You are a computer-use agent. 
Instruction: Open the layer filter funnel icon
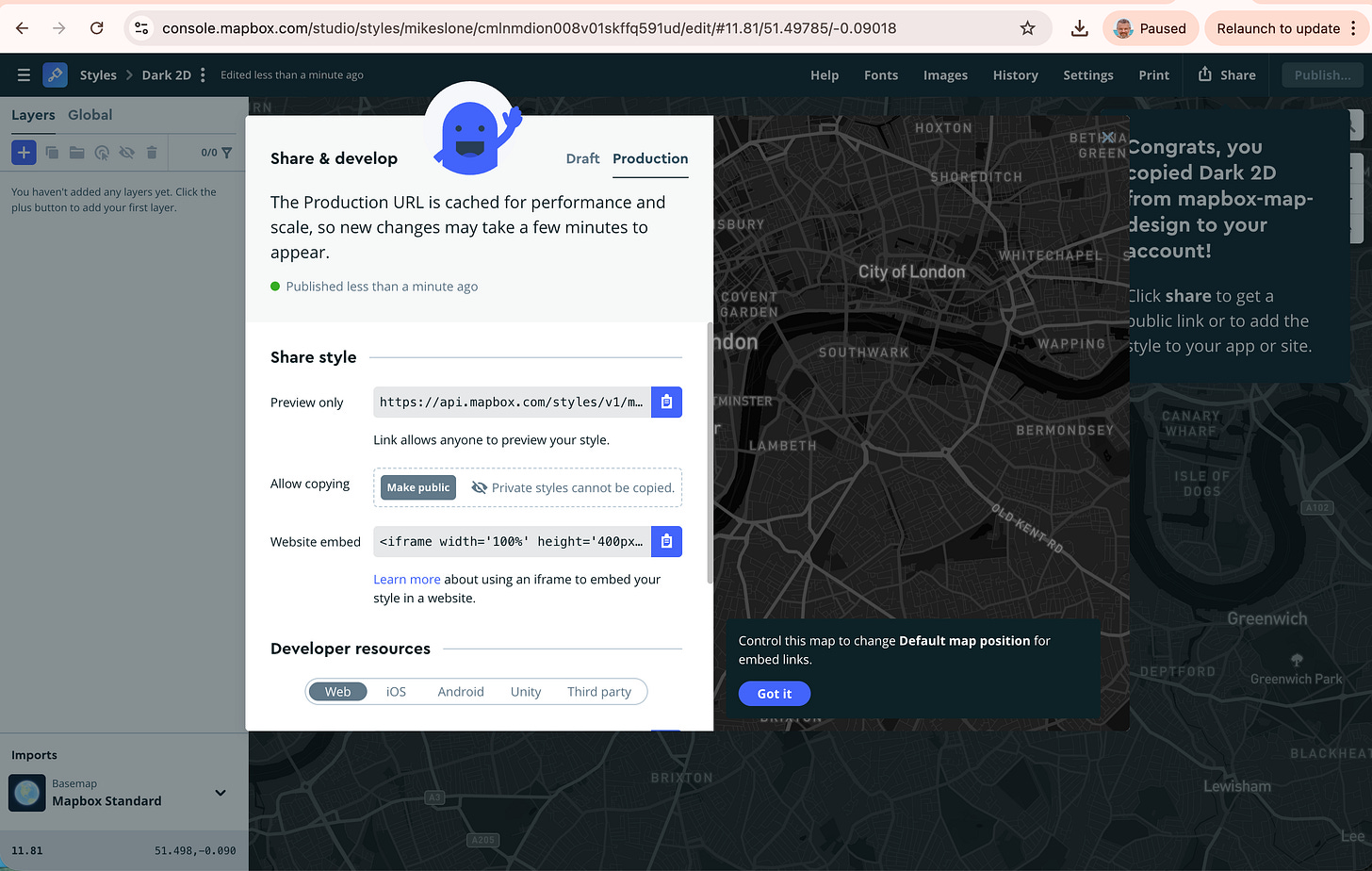pyautogui.click(x=227, y=152)
